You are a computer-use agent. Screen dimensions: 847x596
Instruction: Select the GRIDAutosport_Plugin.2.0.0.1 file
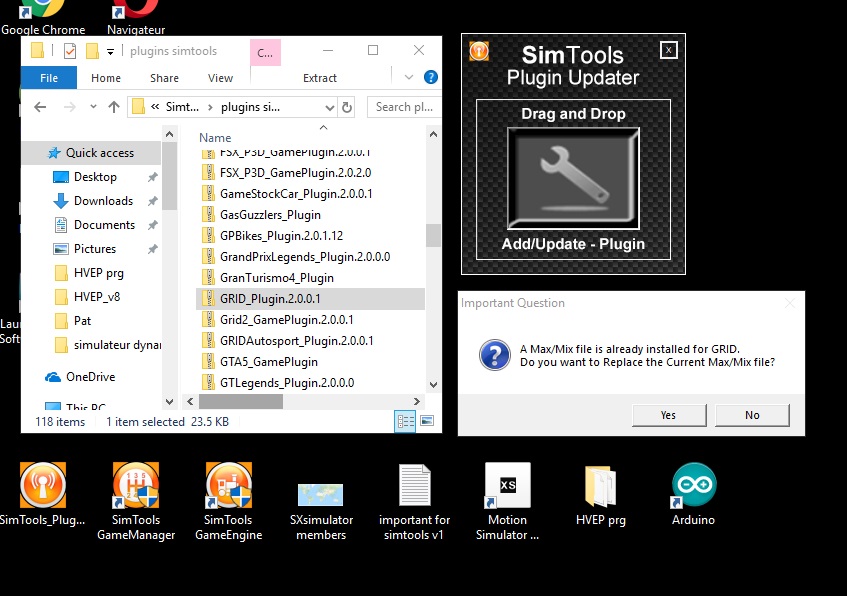tap(297, 341)
